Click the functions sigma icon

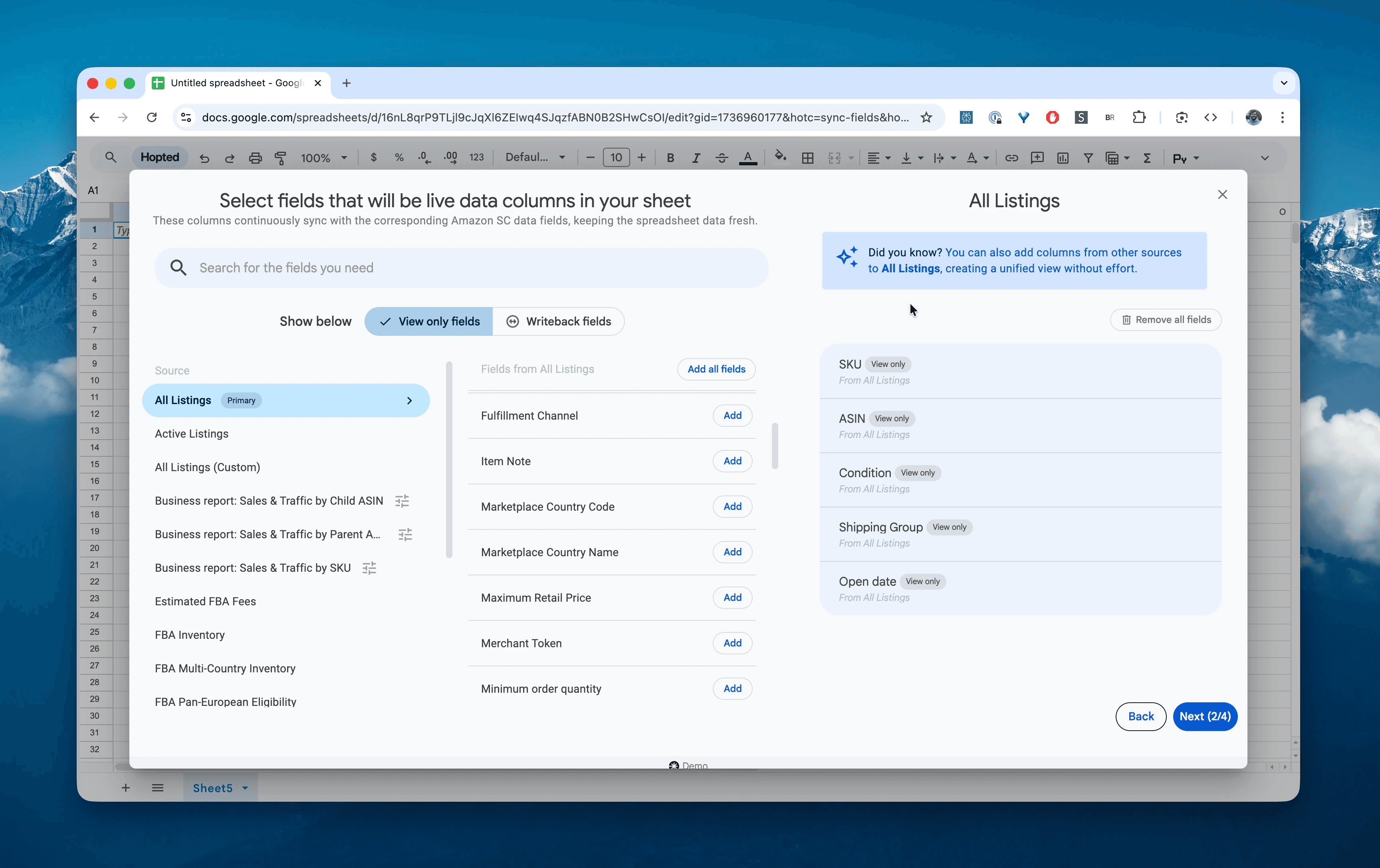pyautogui.click(x=1147, y=158)
